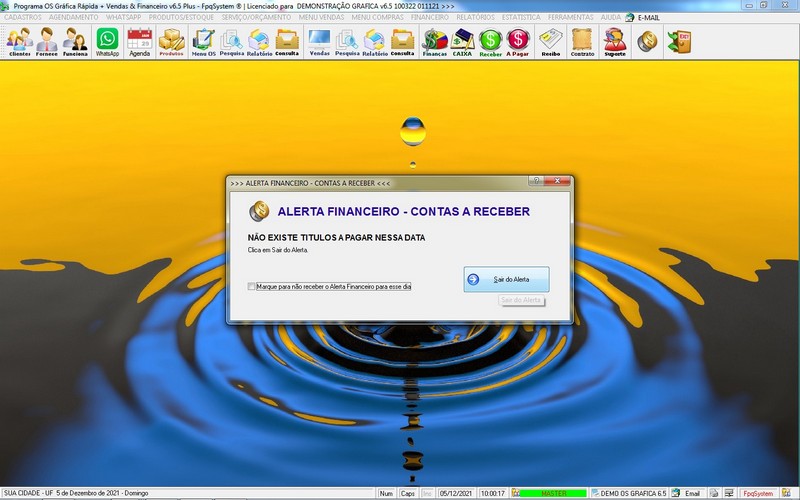The image size is (800, 500).
Task: Click the help question mark on alert dialog
Action: [536, 181]
